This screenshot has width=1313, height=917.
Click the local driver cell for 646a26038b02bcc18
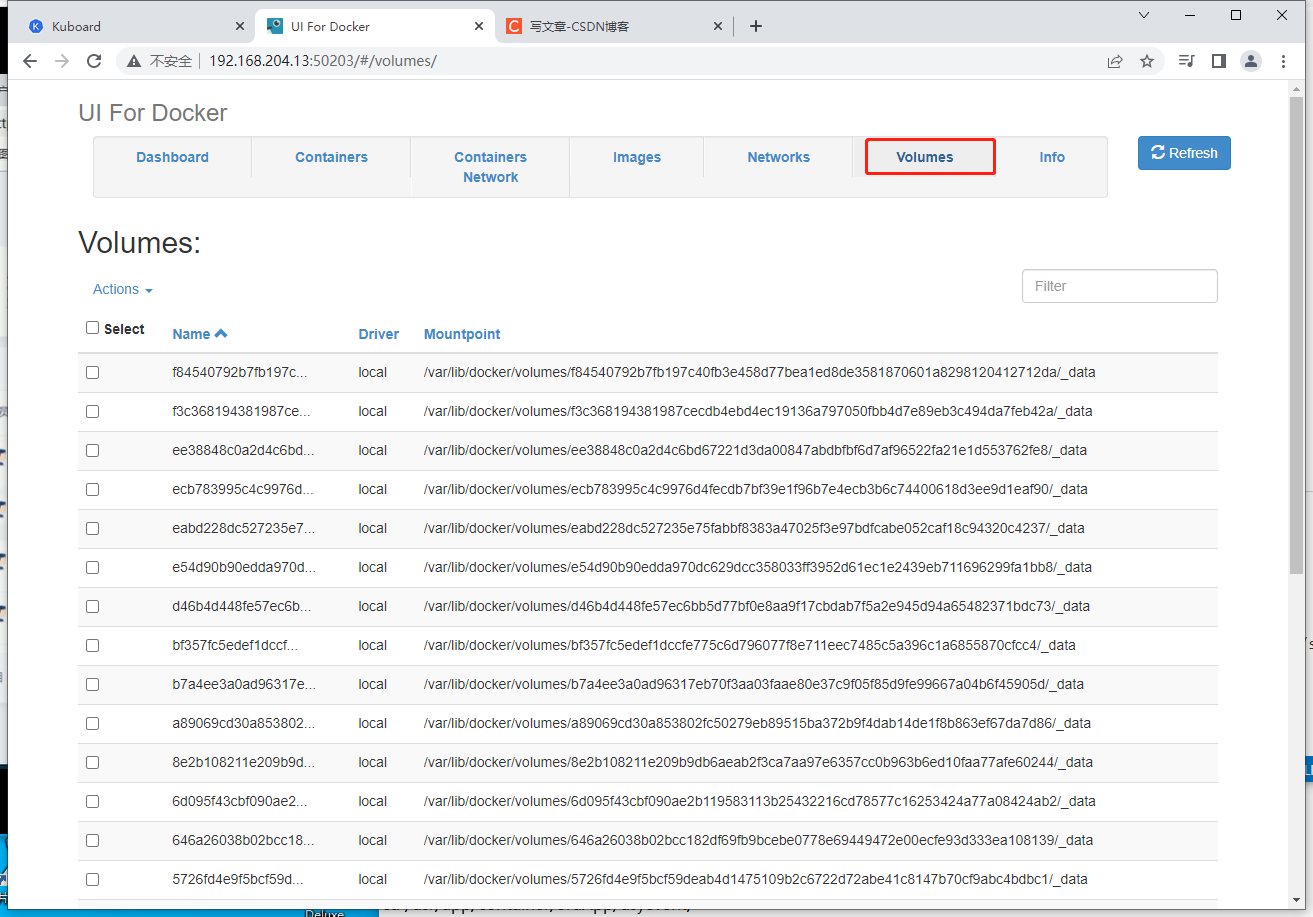[373, 840]
